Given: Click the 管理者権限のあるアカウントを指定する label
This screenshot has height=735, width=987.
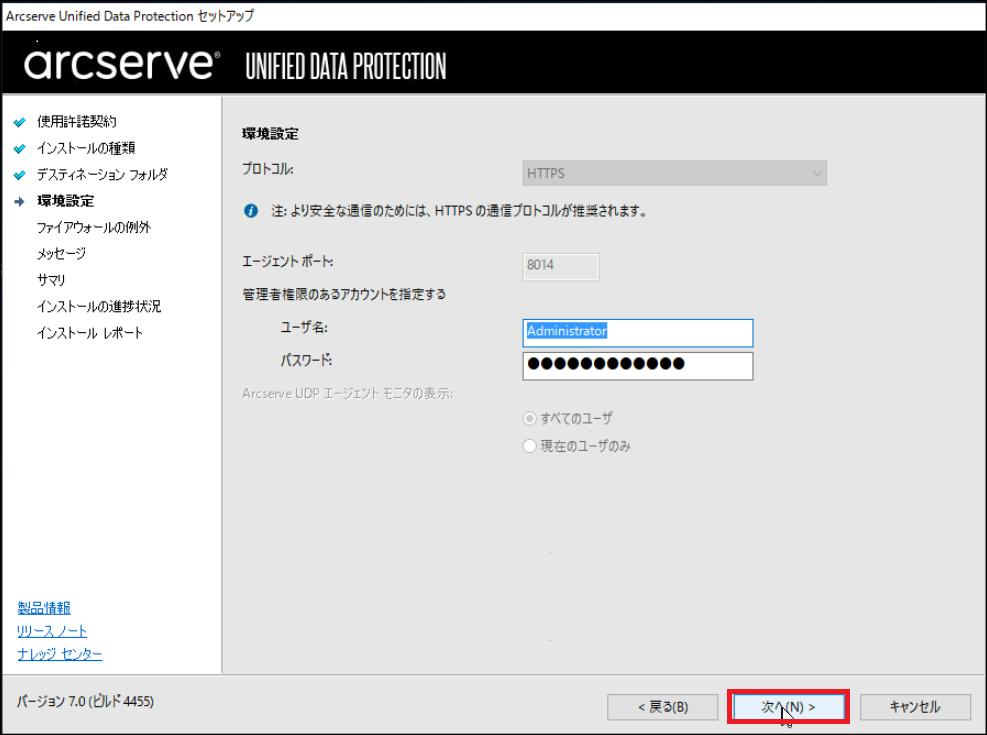Looking at the screenshot, I should [x=344, y=295].
